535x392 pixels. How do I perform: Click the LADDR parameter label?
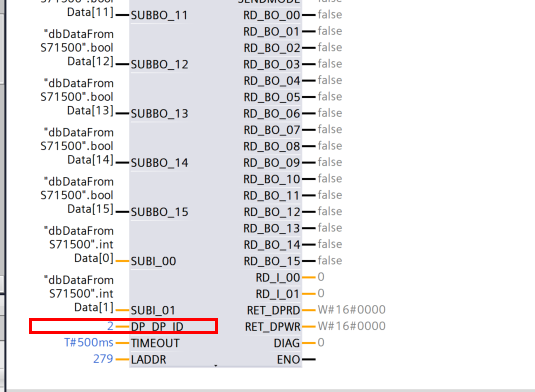pos(149,359)
